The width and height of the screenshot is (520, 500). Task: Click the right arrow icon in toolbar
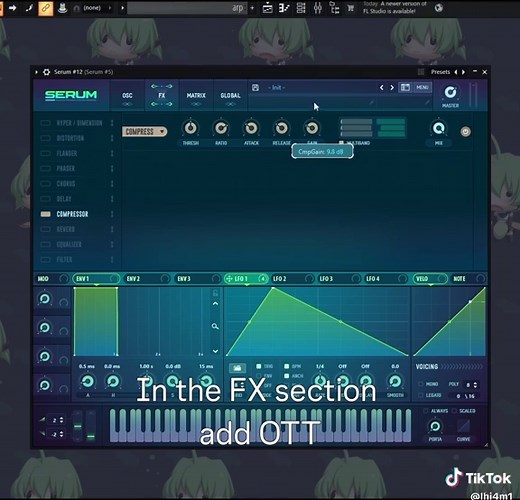[12, 8]
